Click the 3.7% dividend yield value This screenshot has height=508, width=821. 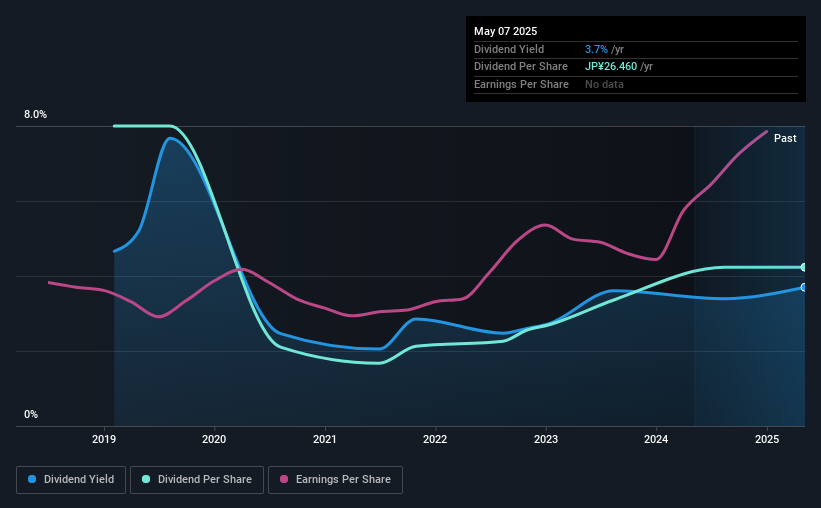[x=596, y=49]
